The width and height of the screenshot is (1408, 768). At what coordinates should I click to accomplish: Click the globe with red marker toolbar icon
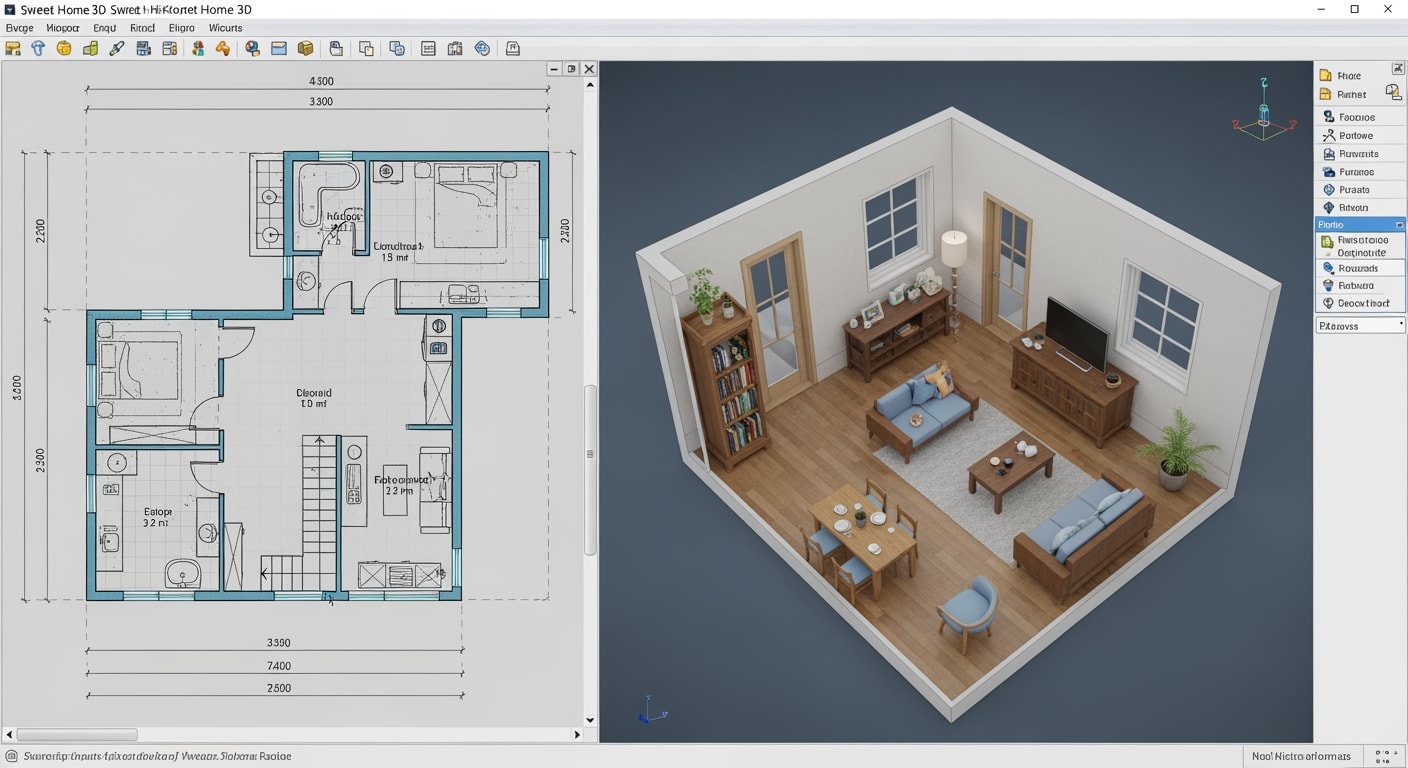(x=252, y=48)
